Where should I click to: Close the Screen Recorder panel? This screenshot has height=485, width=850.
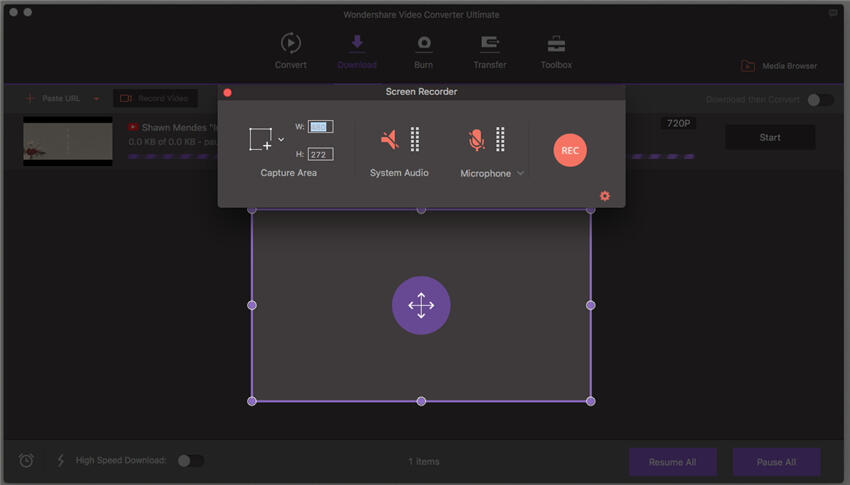(x=228, y=93)
